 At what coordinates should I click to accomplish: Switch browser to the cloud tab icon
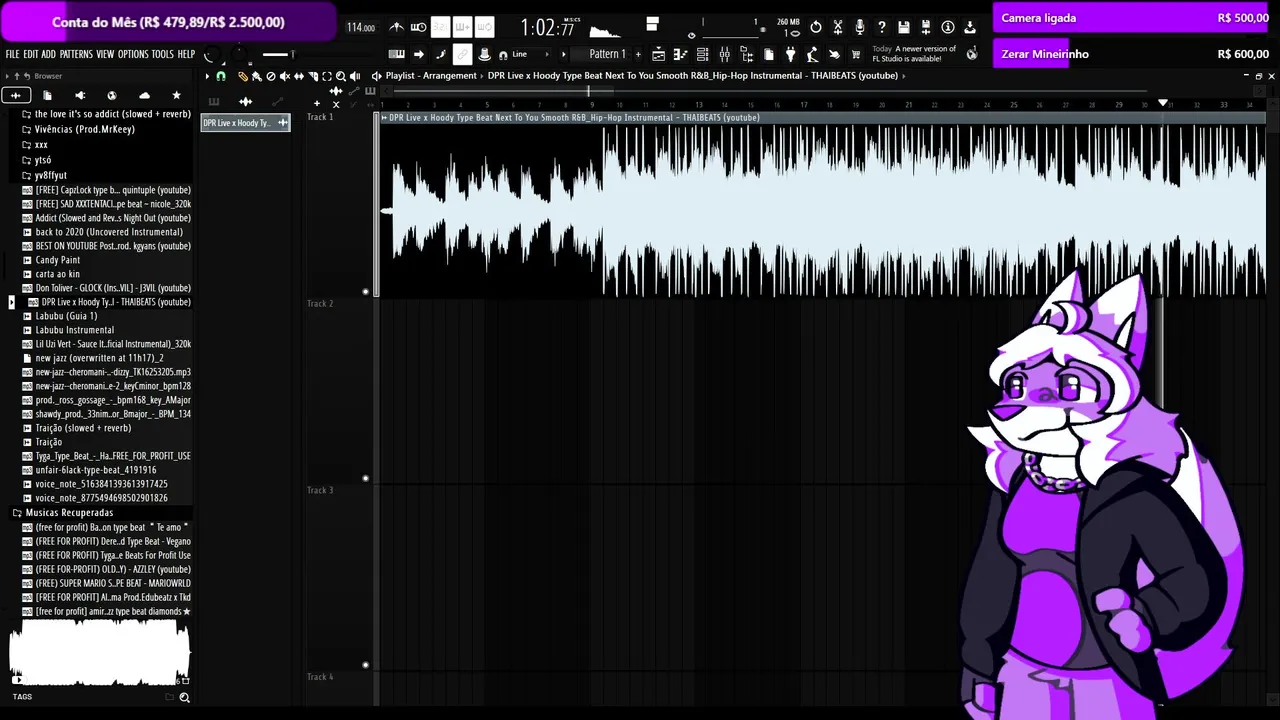[x=144, y=95]
